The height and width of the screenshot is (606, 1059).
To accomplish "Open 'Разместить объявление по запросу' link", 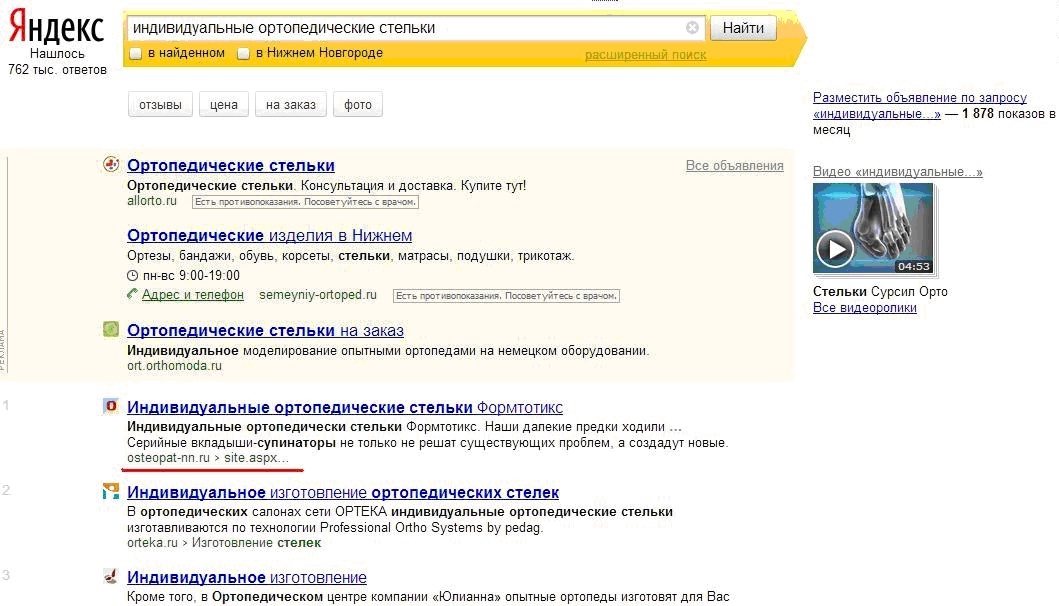I will tap(919, 105).
